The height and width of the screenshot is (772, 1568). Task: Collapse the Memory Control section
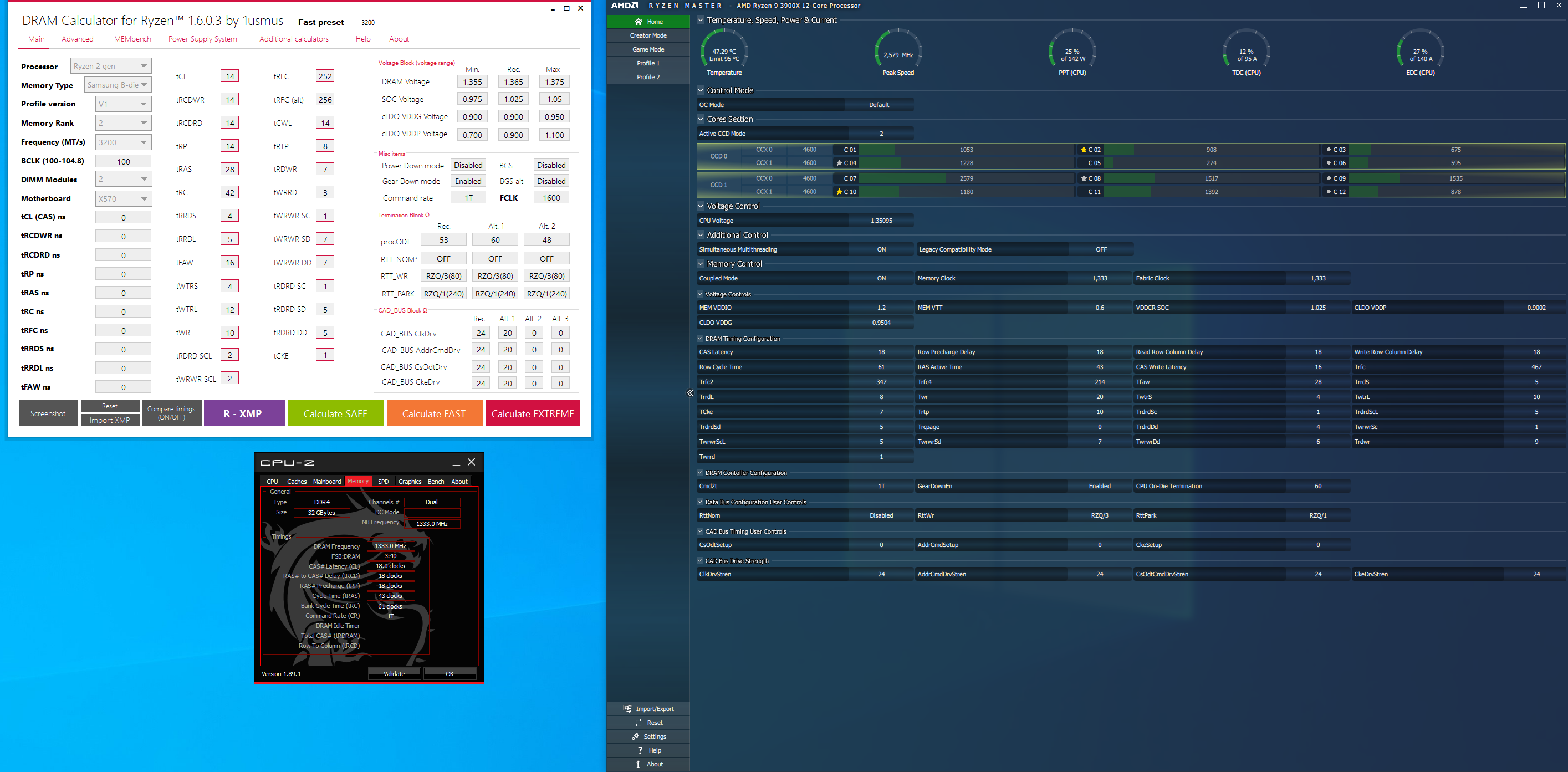click(701, 264)
